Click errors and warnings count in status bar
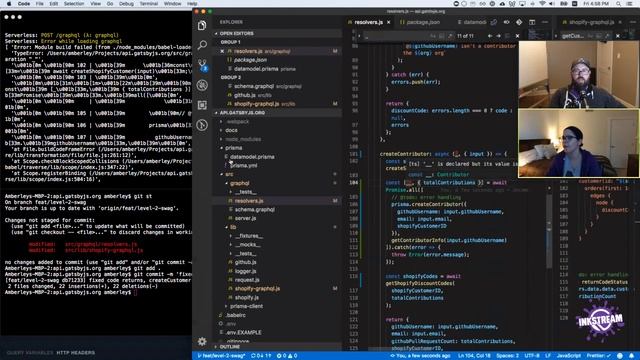640x360 pixels. 287,356
